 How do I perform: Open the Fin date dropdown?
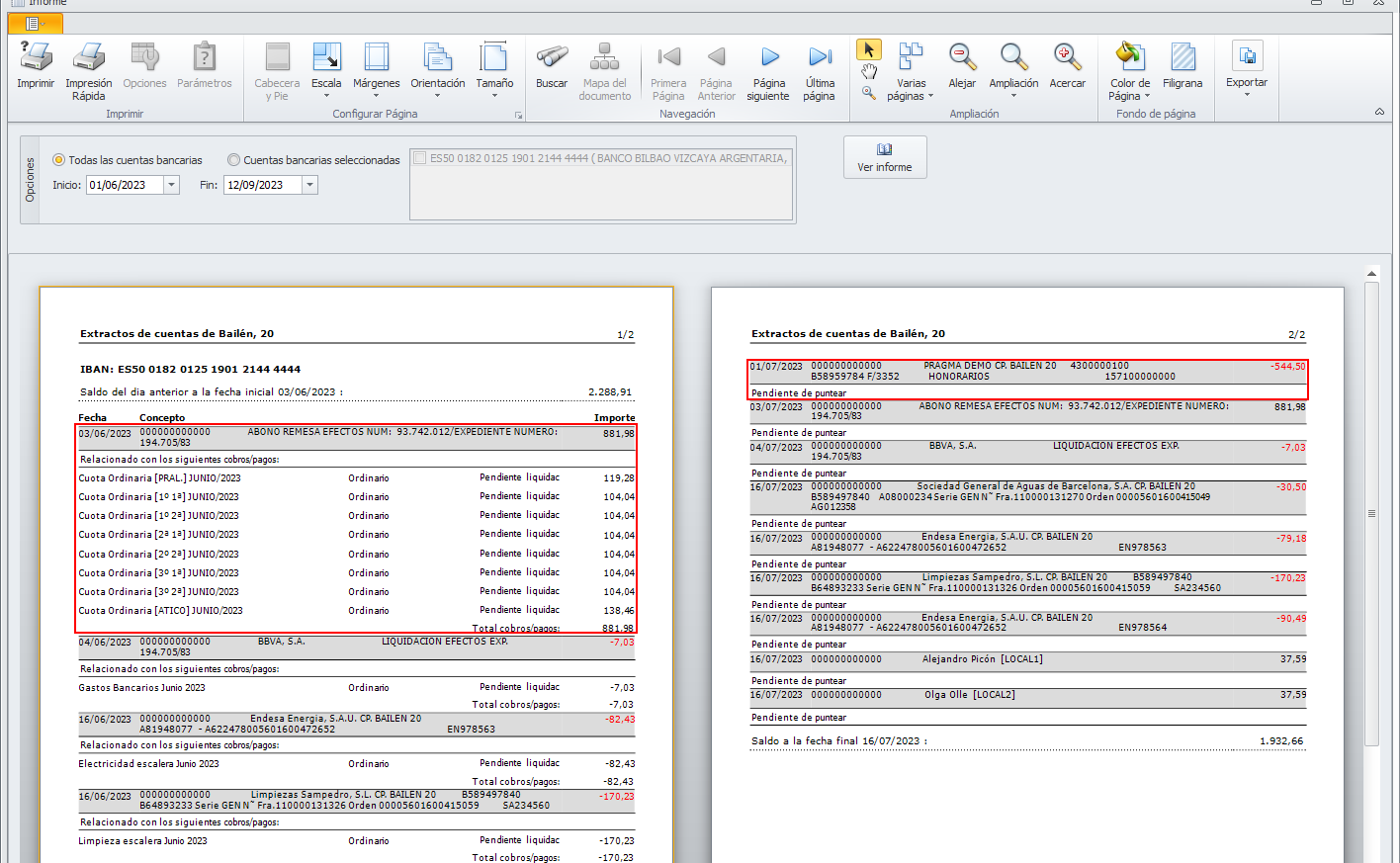click(x=309, y=185)
